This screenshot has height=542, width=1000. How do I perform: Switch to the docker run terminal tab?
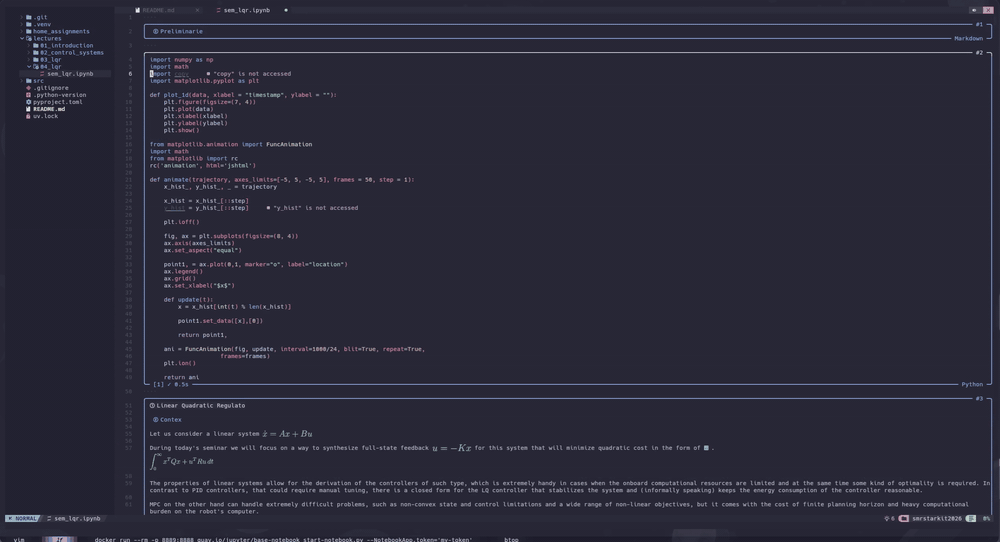pyautogui.click(x=283, y=539)
